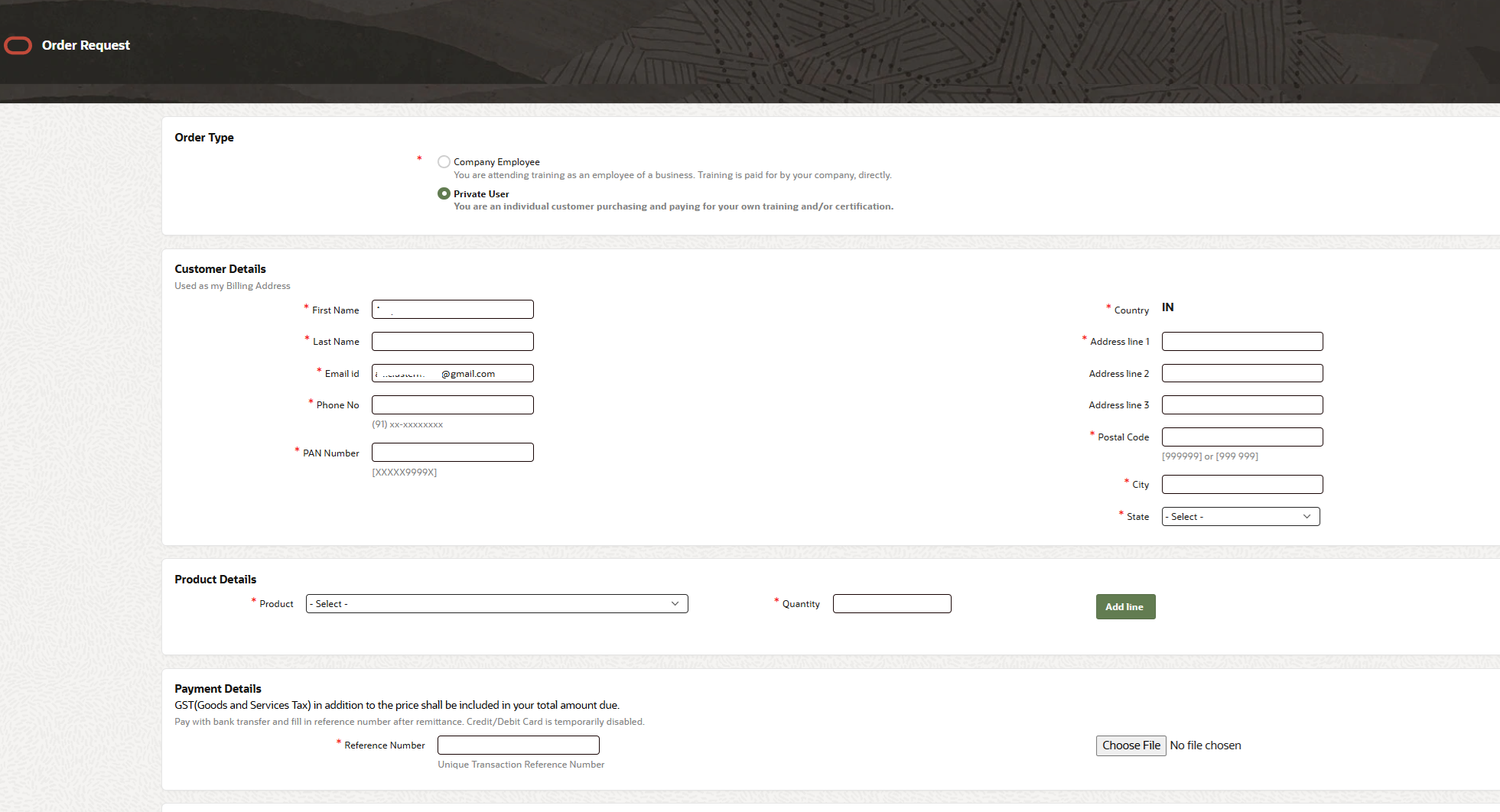The width and height of the screenshot is (1500, 812).
Task: Select the Company Employee order type
Action: (444, 161)
